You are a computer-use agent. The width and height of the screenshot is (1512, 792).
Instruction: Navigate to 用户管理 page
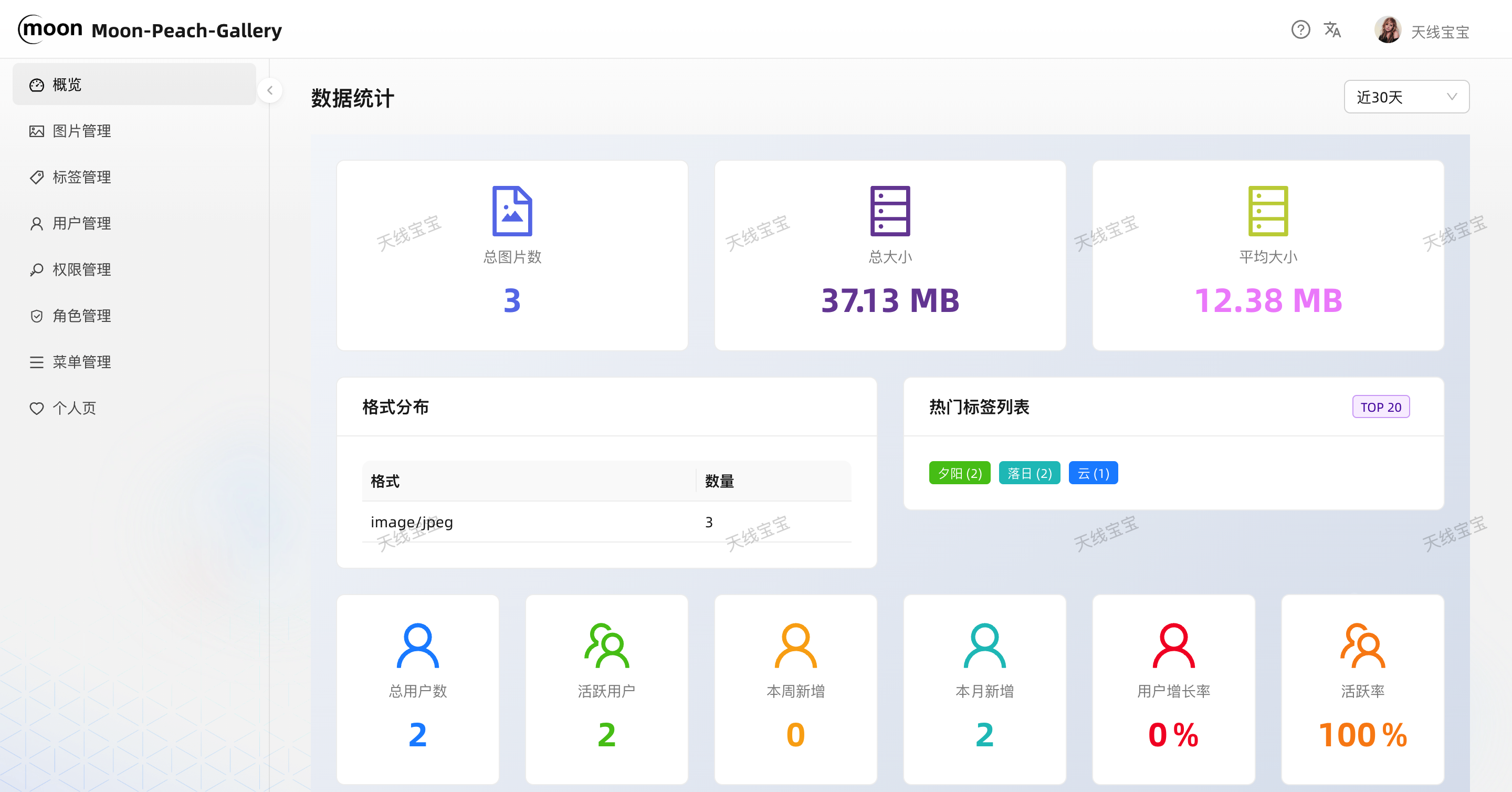[x=81, y=223]
